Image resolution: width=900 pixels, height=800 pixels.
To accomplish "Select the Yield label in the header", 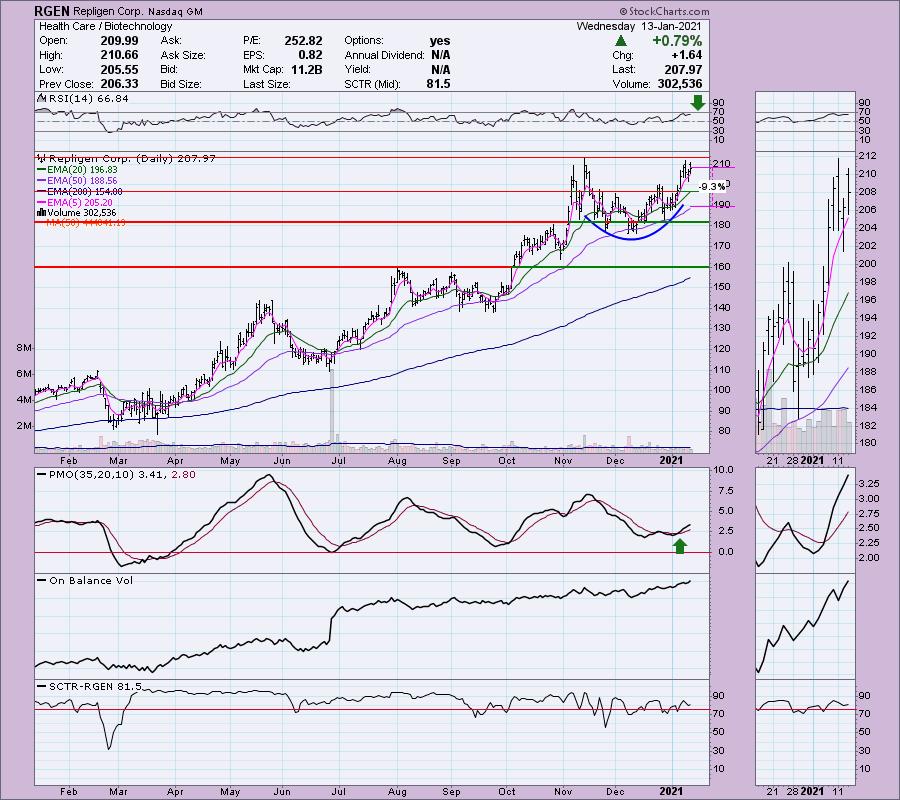I will [358, 69].
